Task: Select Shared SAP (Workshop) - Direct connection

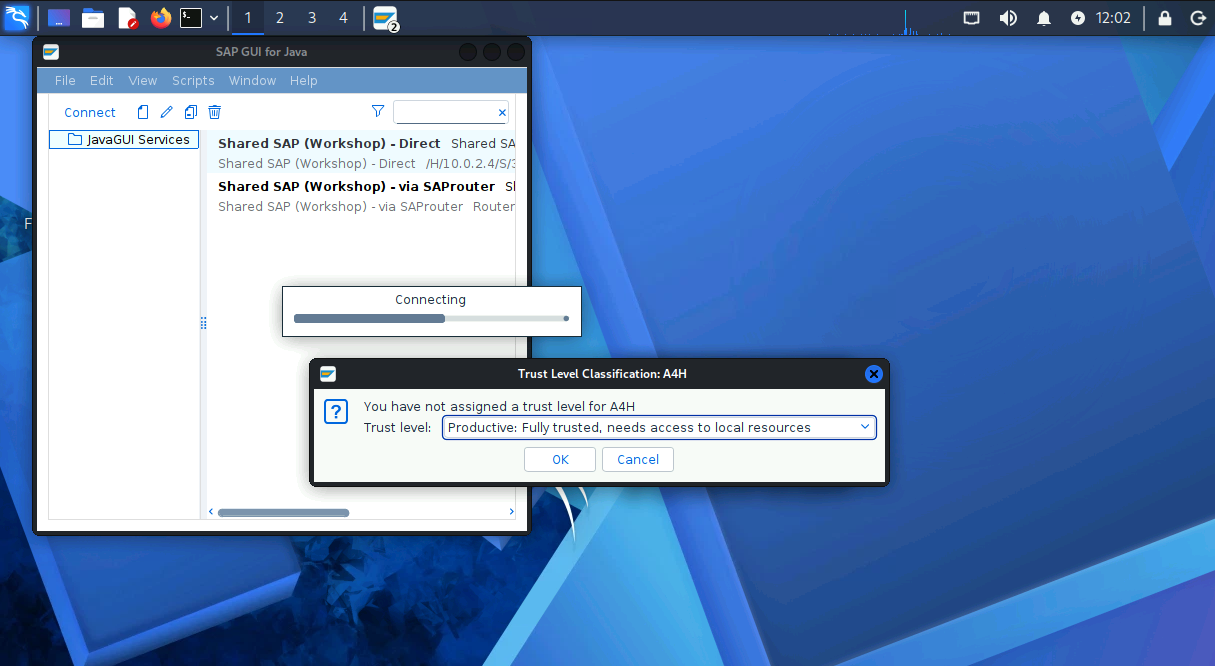Action: coord(361,153)
